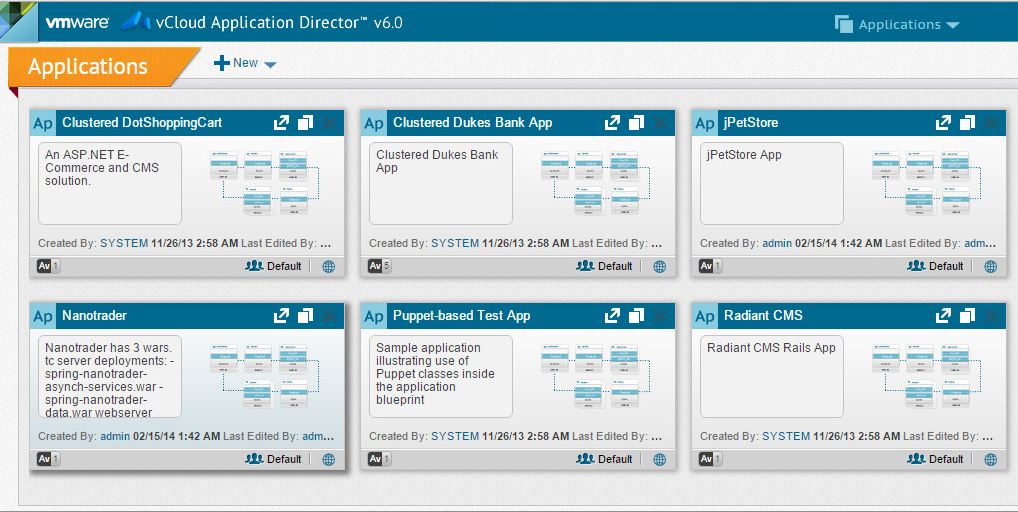Click the Av 5 versions badge on Dukes Bank App
Viewport: 1018px width, 512px height.
click(x=379, y=265)
